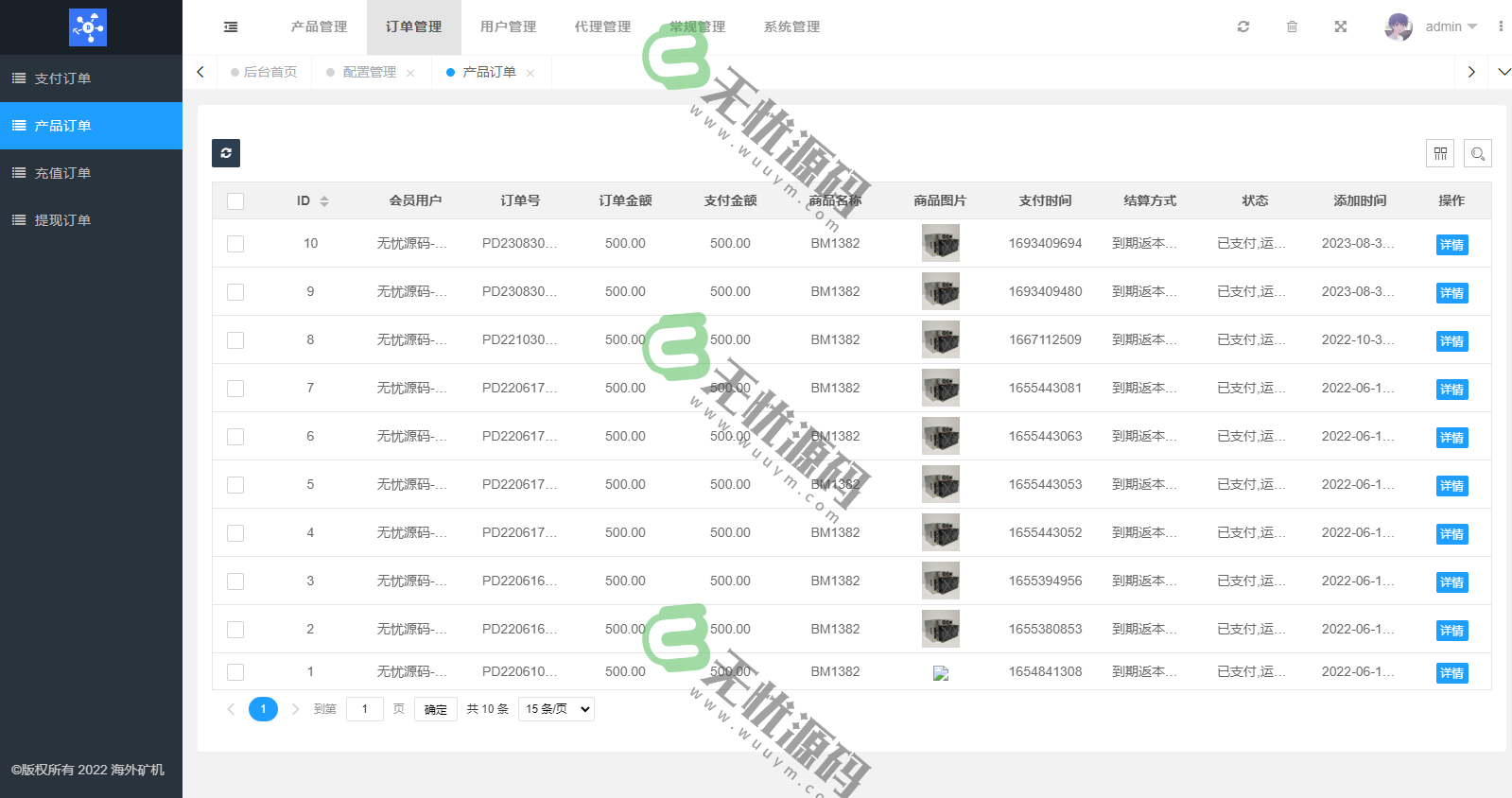Click order number cell PD221030…

click(519, 339)
